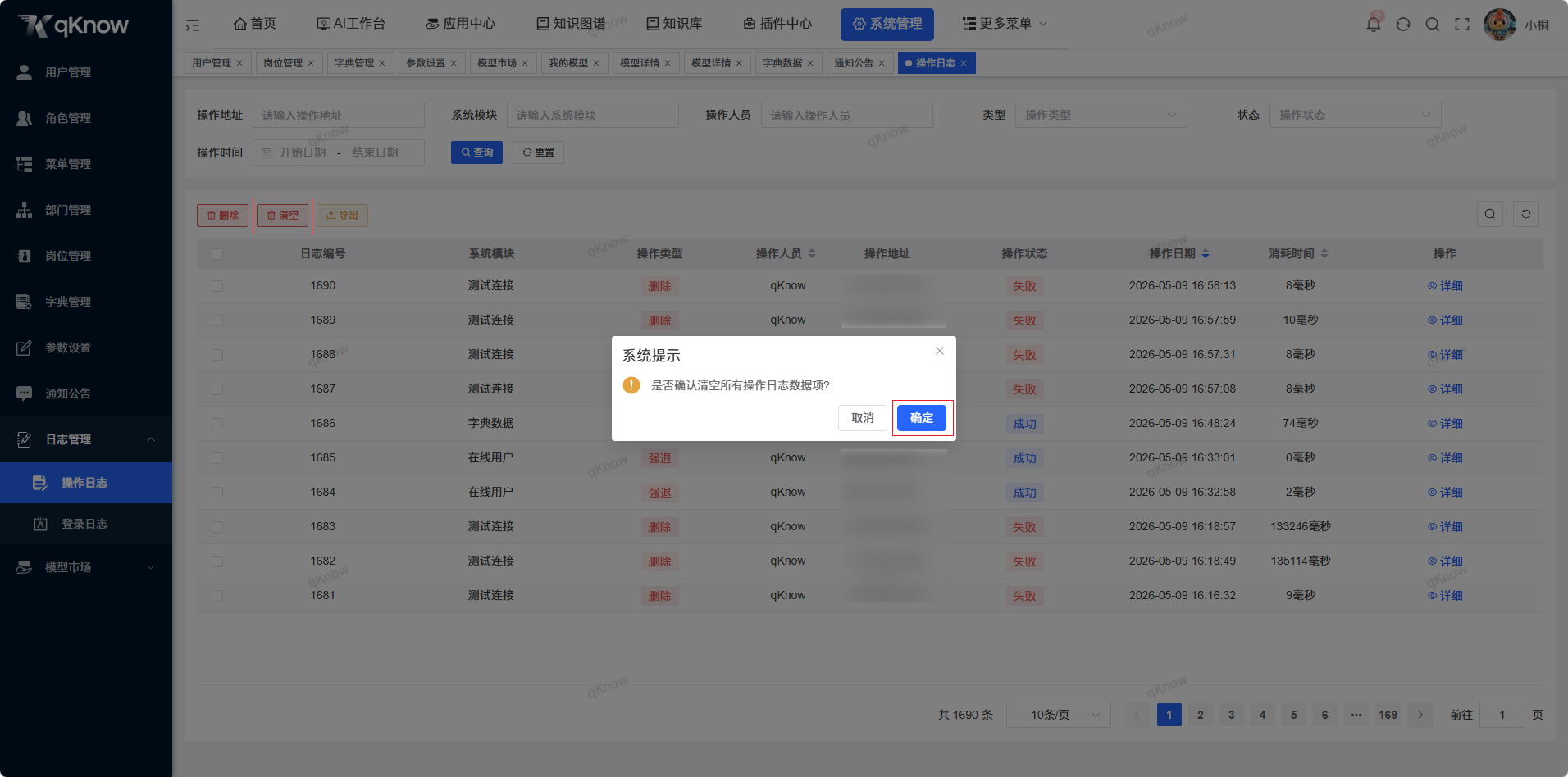Viewport: 1568px width, 777px height.
Task: Click the 操作地址 input field
Action: click(x=339, y=115)
